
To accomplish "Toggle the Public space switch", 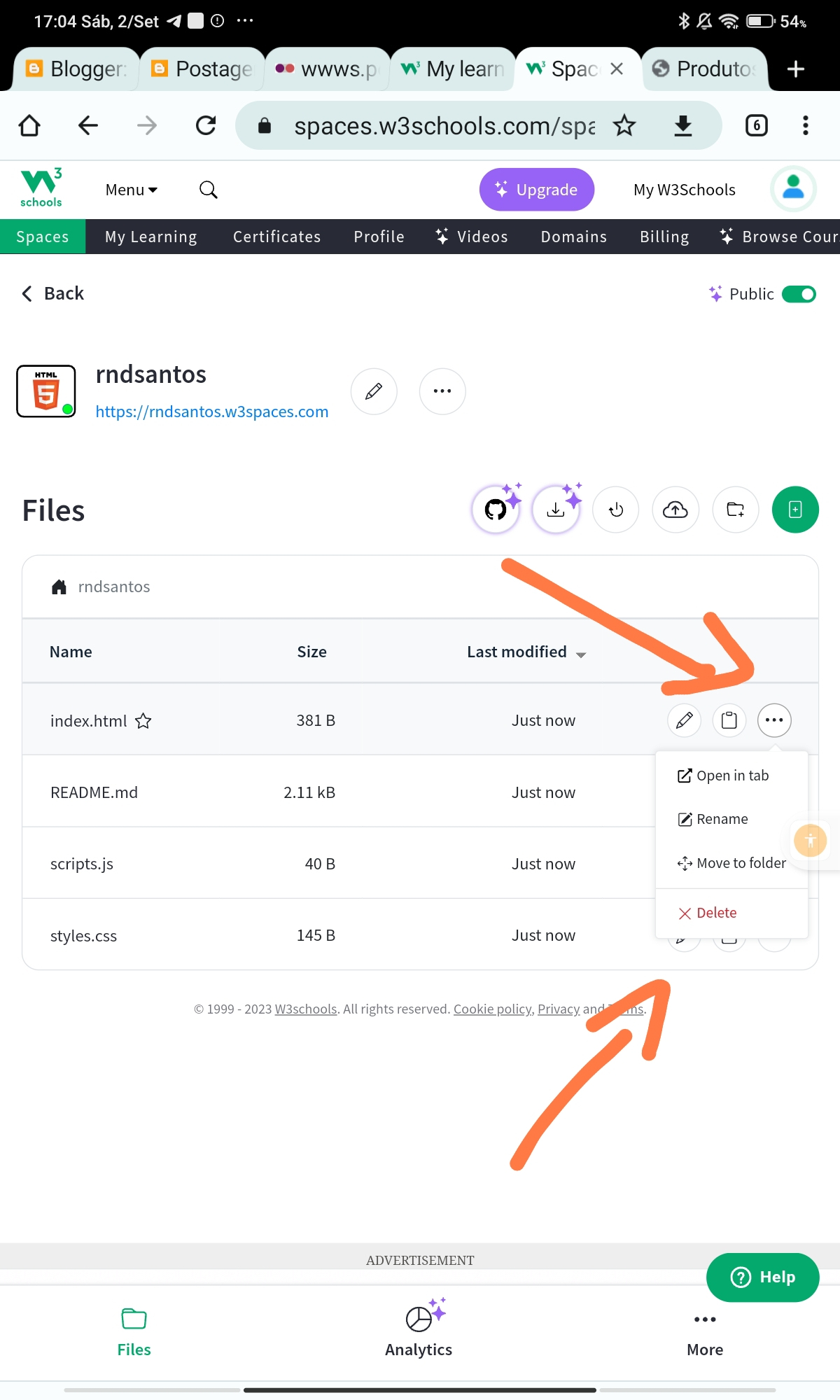I will point(799,294).
